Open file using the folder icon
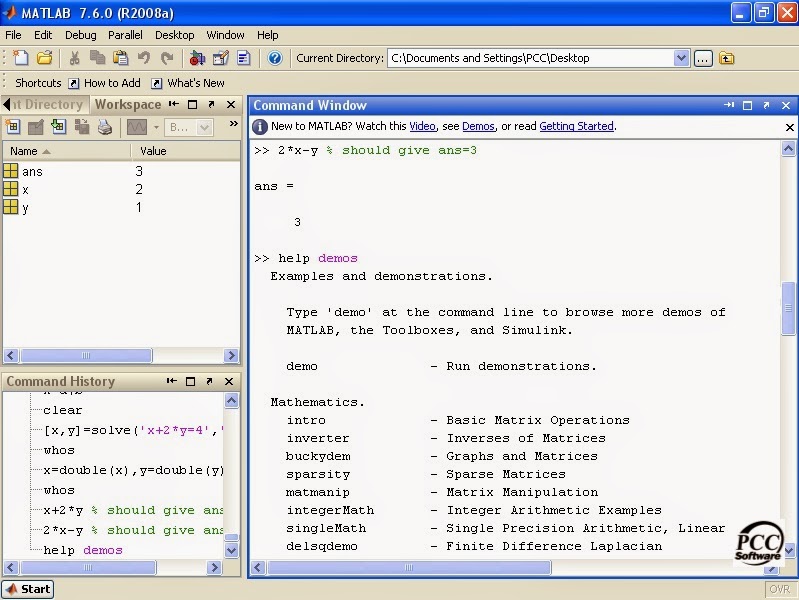 click(x=44, y=58)
